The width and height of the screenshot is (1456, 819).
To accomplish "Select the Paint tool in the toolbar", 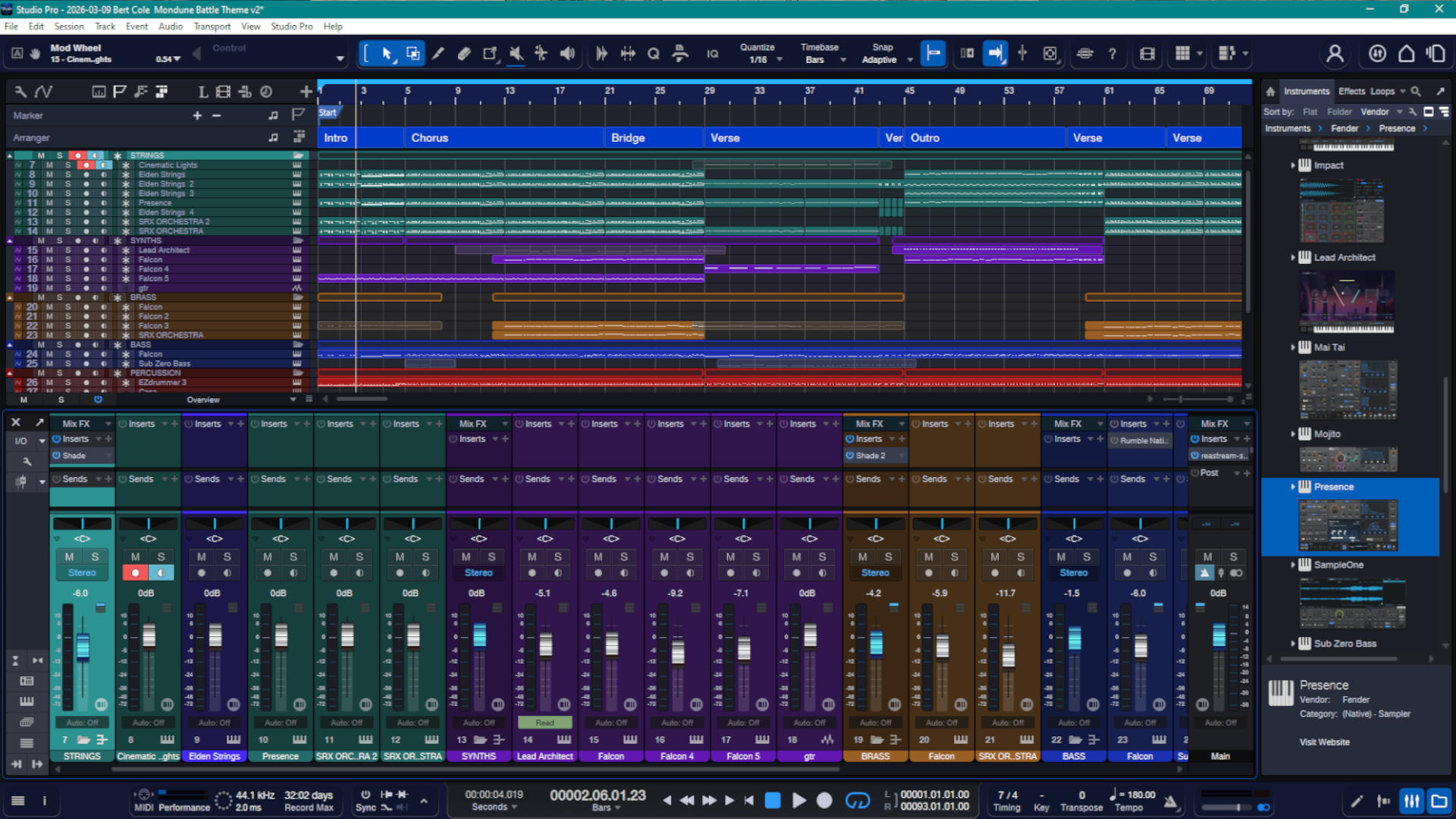I will click(x=438, y=54).
